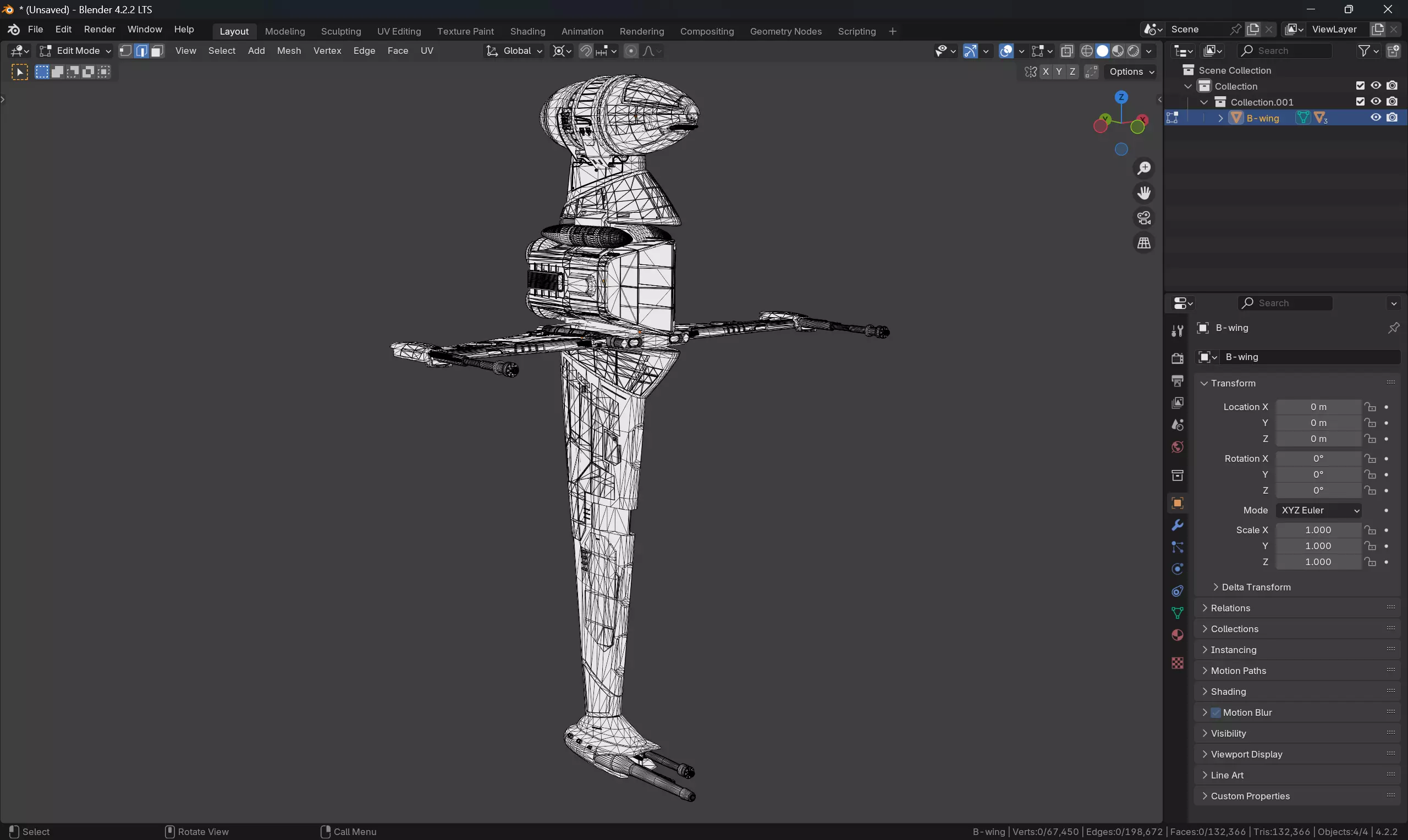Open the Render properties tab
The width and height of the screenshot is (1408, 840).
coord(1178,358)
